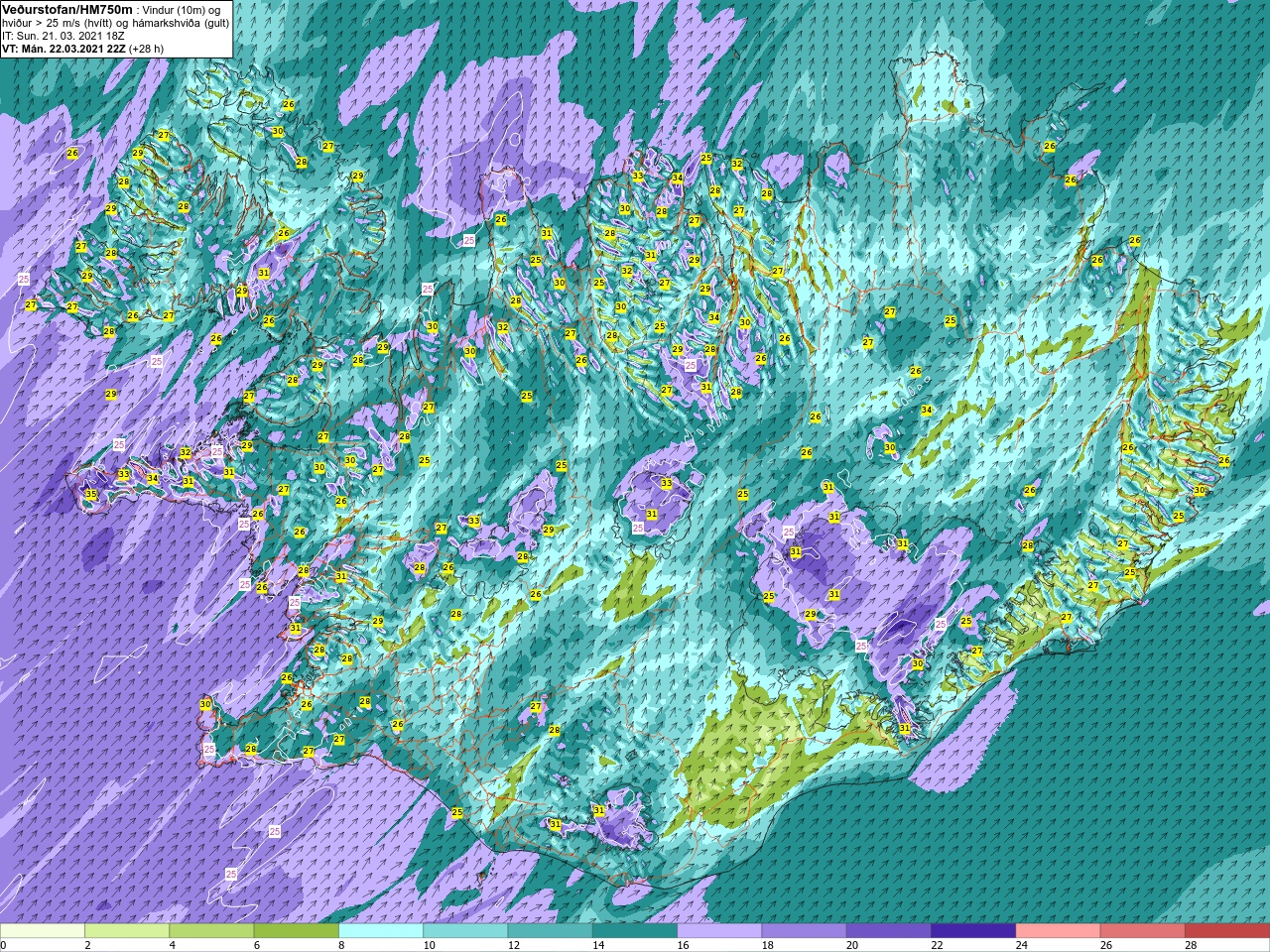
Task: Click the 24–26 m/s light pink legend swatch
Action: (x=1058, y=931)
